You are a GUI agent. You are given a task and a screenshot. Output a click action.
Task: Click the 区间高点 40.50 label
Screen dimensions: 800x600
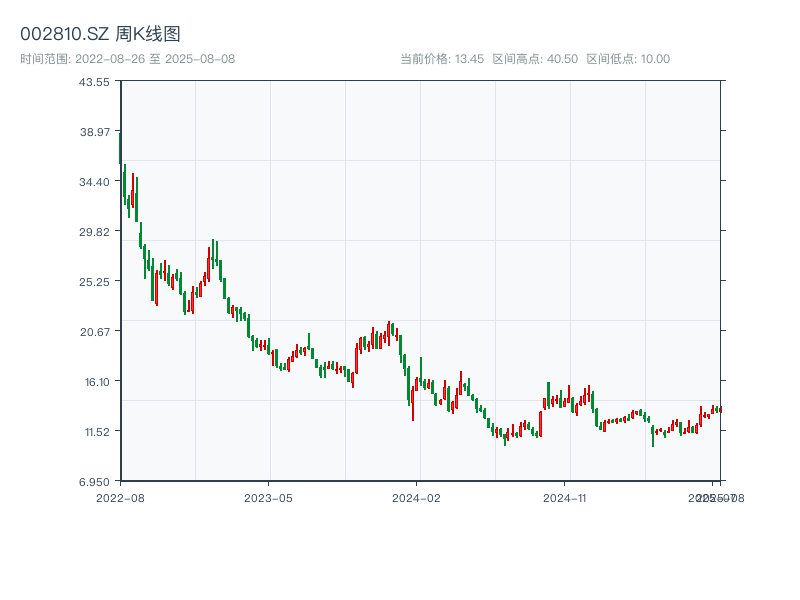pos(535,59)
